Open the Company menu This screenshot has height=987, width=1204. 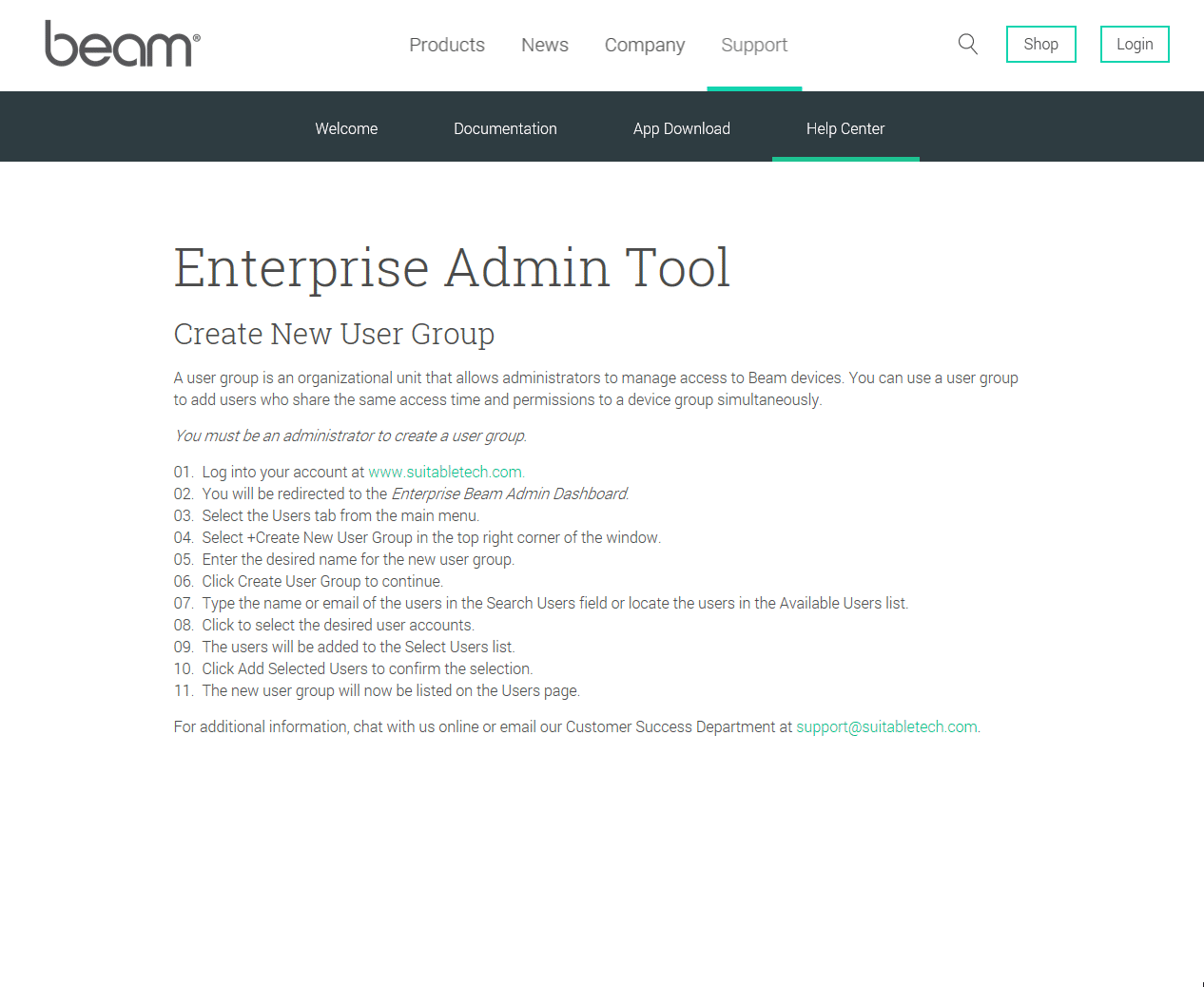(x=645, y=45)
